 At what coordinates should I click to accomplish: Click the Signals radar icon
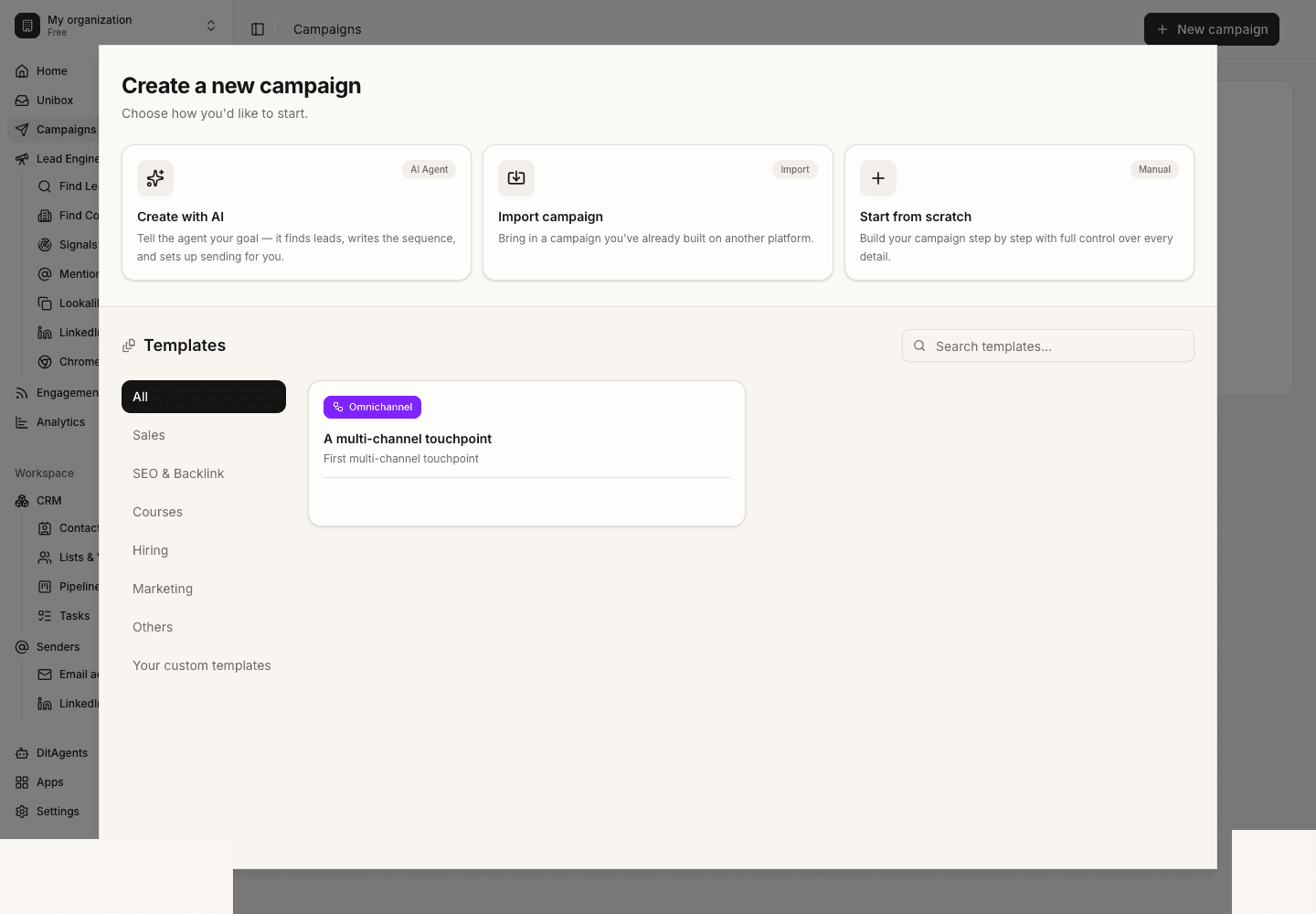pyautogui.click(x=45, y=245)
